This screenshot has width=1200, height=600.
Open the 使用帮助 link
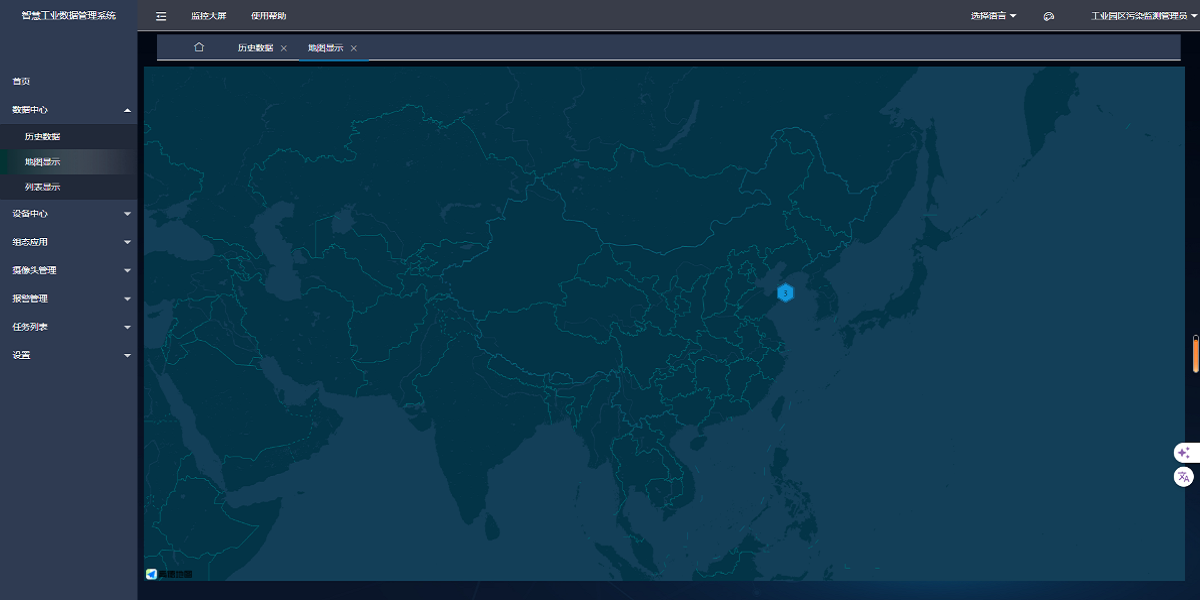coord(269,16)
